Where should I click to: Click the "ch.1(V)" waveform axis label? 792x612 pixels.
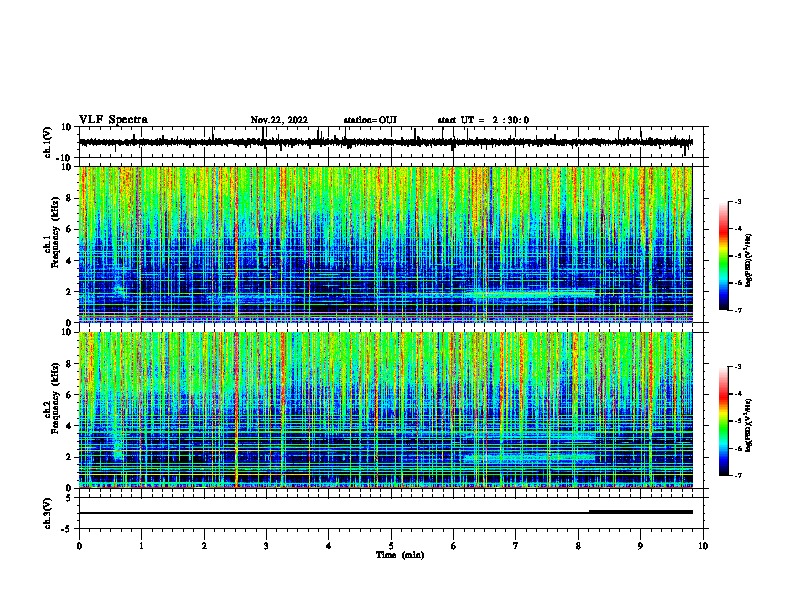click(x=48, y=142)
